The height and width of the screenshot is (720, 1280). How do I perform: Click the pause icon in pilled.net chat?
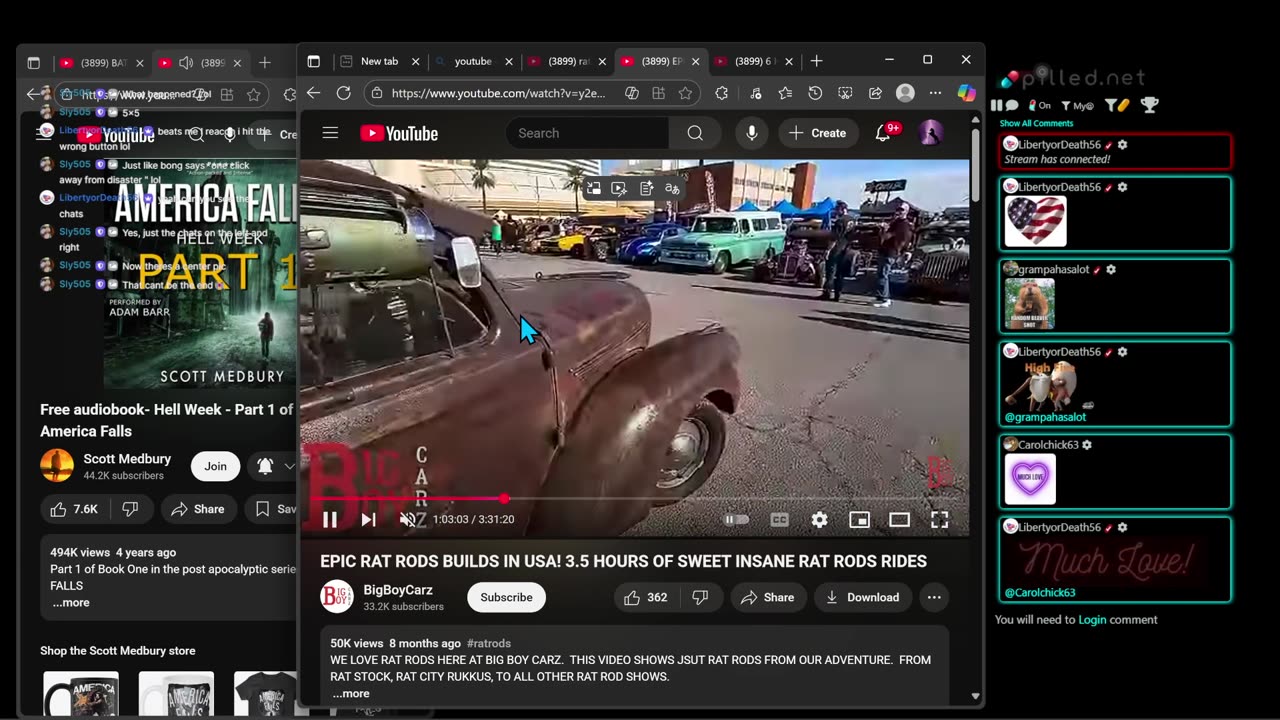tap(996, 105)
